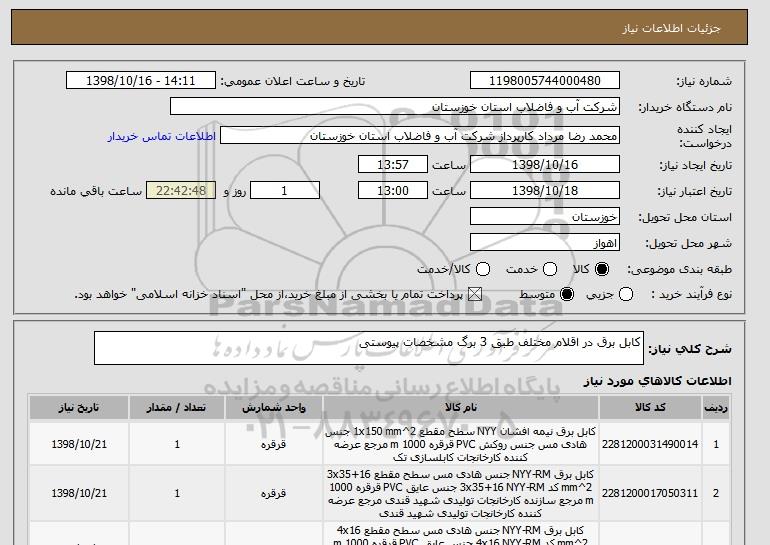Click the تاریخ اعتبار نیاز date 1398/10/18

click(545, 191)
